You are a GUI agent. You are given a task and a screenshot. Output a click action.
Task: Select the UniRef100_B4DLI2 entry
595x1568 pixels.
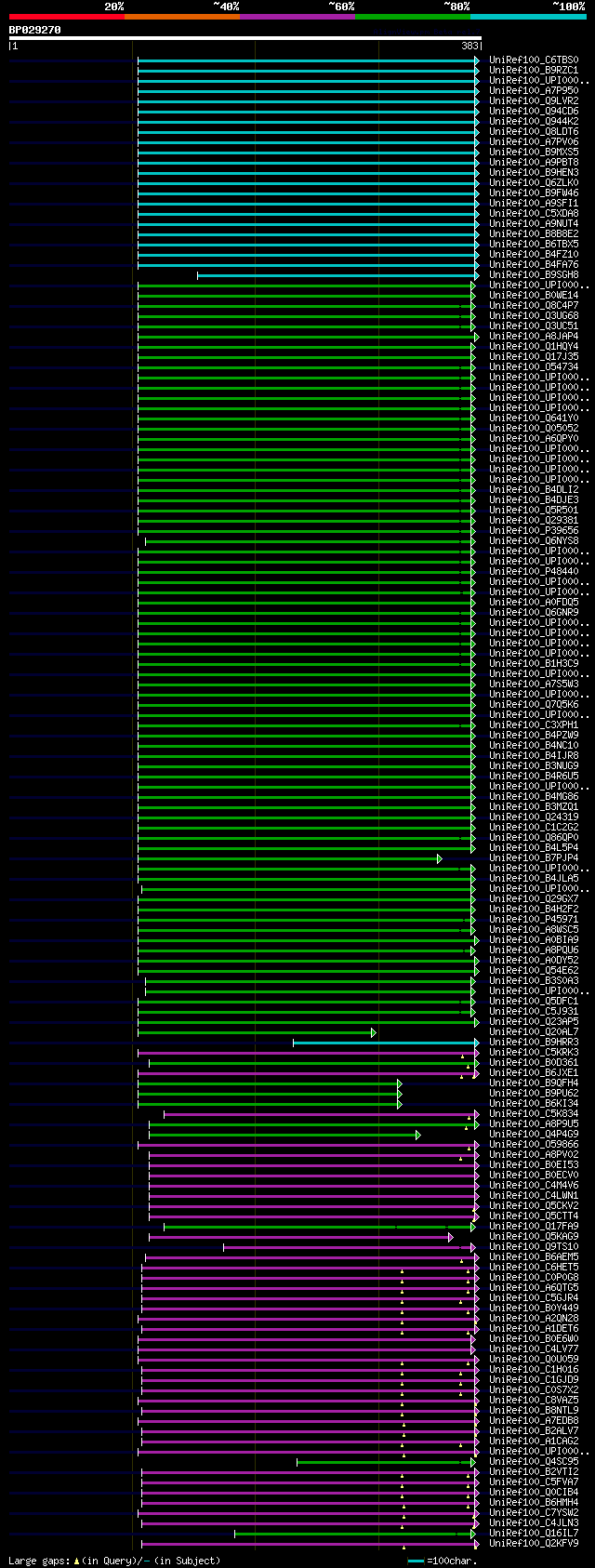coord(534,490)
